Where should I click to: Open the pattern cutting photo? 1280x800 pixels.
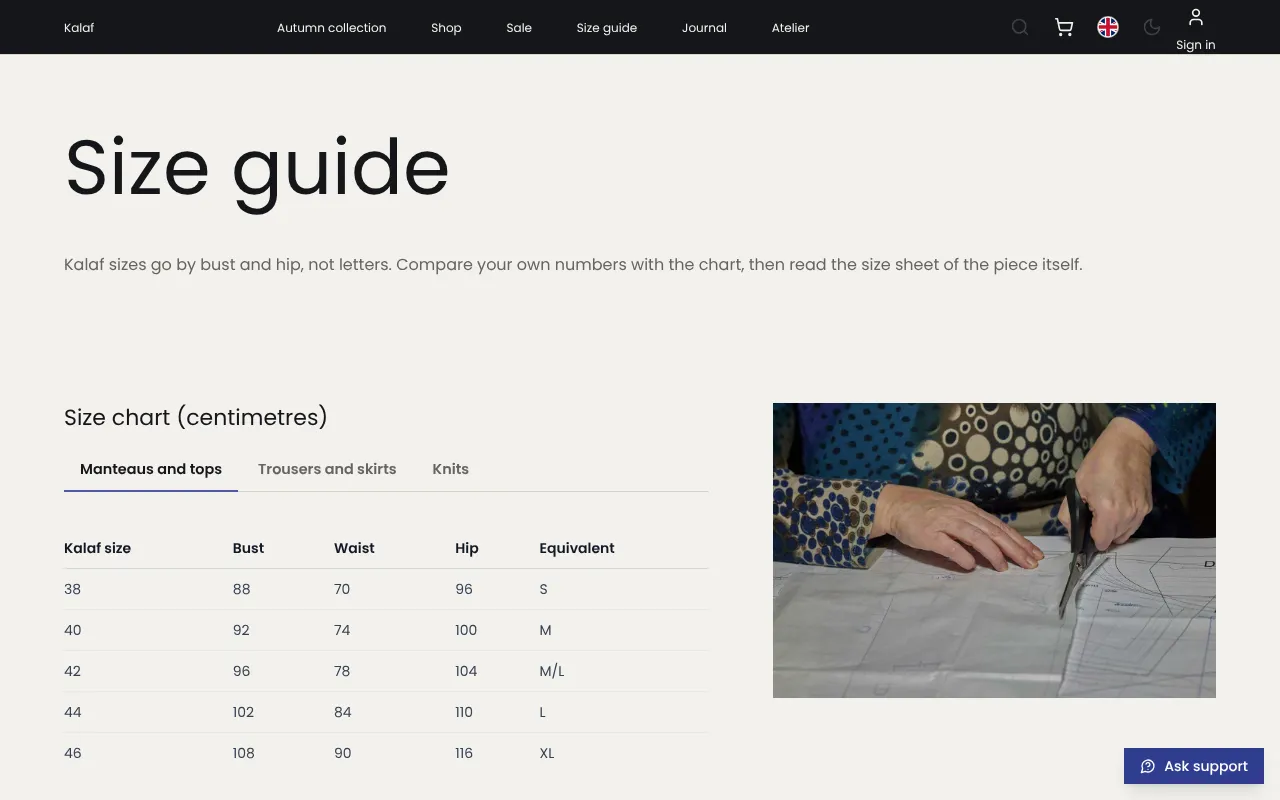click(x=994, y=550)
